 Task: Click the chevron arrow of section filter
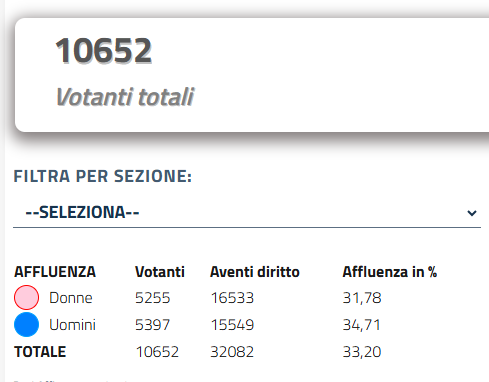click(x=472, y=213)
